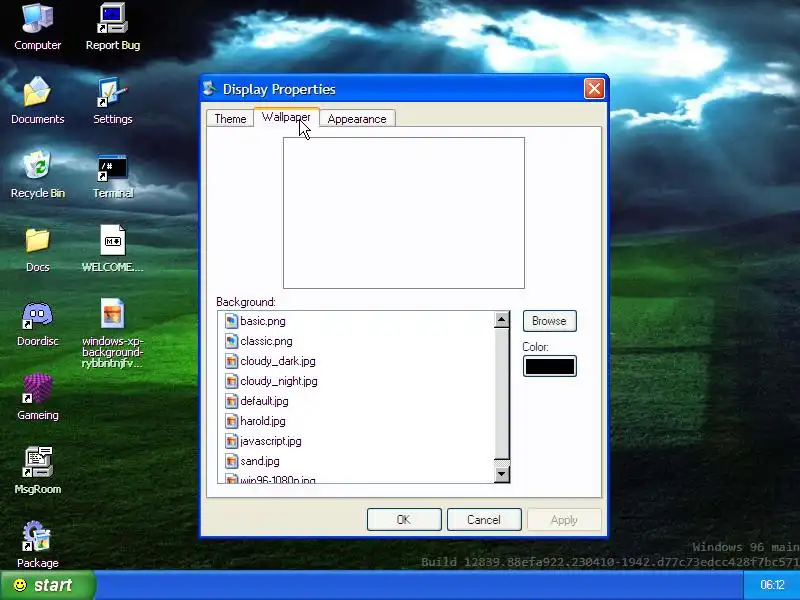Click the Cancel button

(x=484, y=519)
